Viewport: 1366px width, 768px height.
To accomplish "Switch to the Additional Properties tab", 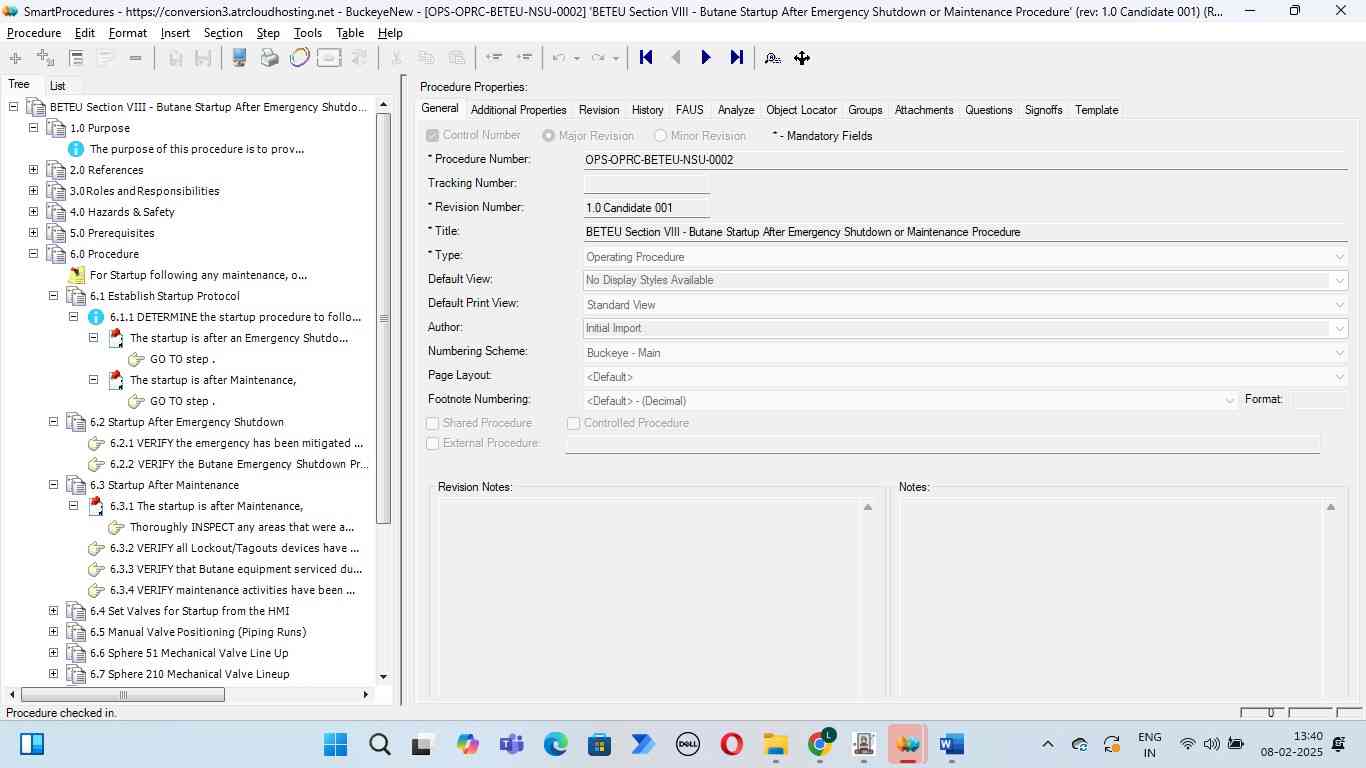I will [518, 110].
